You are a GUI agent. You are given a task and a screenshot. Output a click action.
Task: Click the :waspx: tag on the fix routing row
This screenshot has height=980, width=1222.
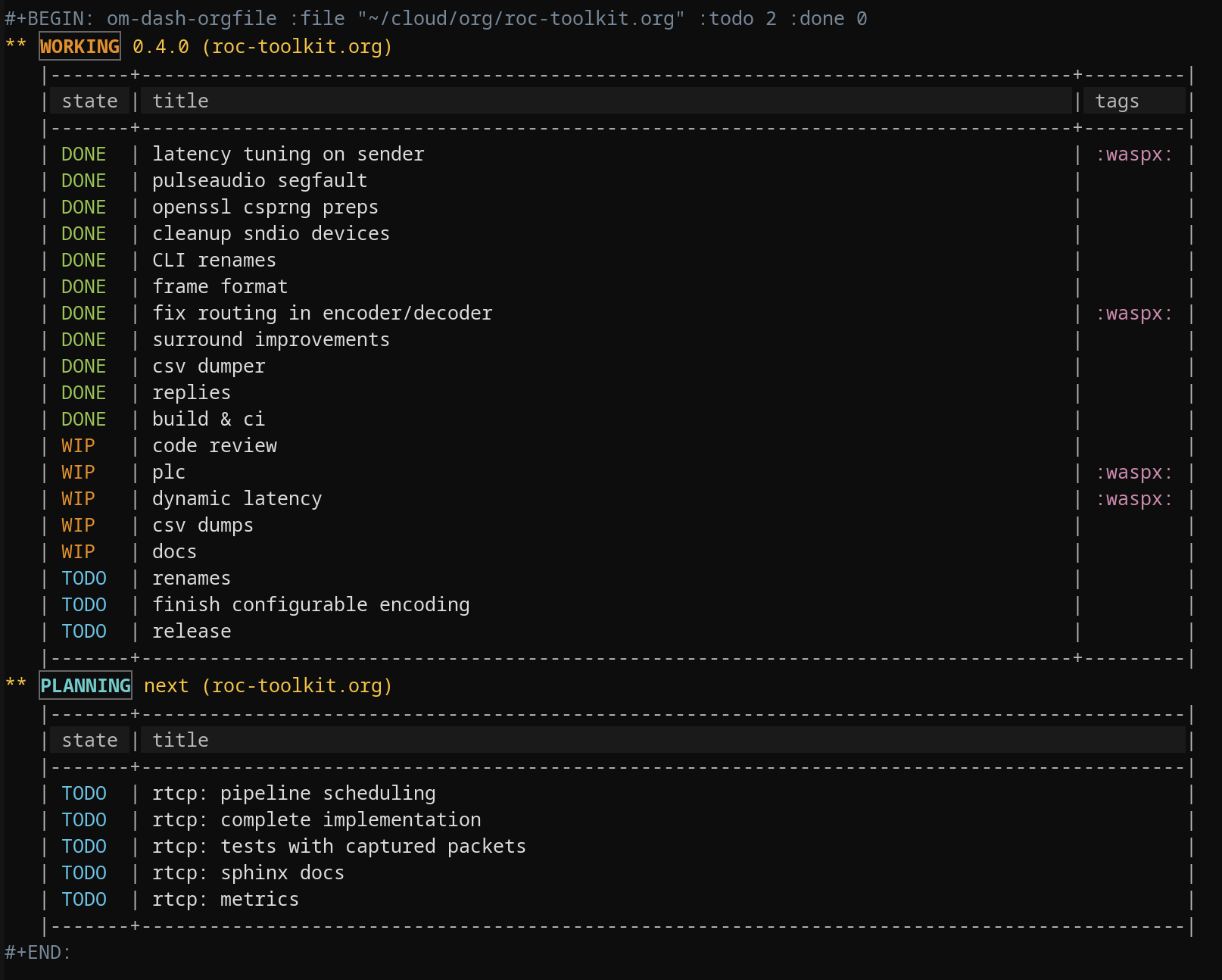(1134, 314)
